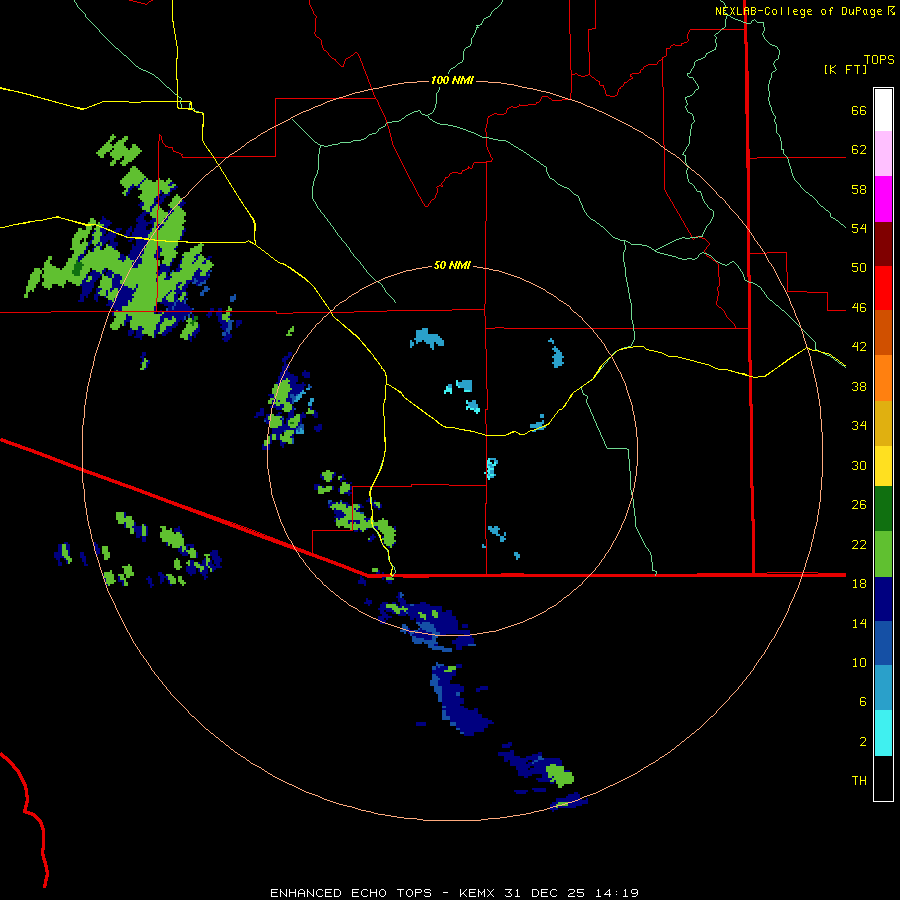Click the 'TOPS' legend heading
This screenshot has height=900, width=900.
click(x=879, y=60)
